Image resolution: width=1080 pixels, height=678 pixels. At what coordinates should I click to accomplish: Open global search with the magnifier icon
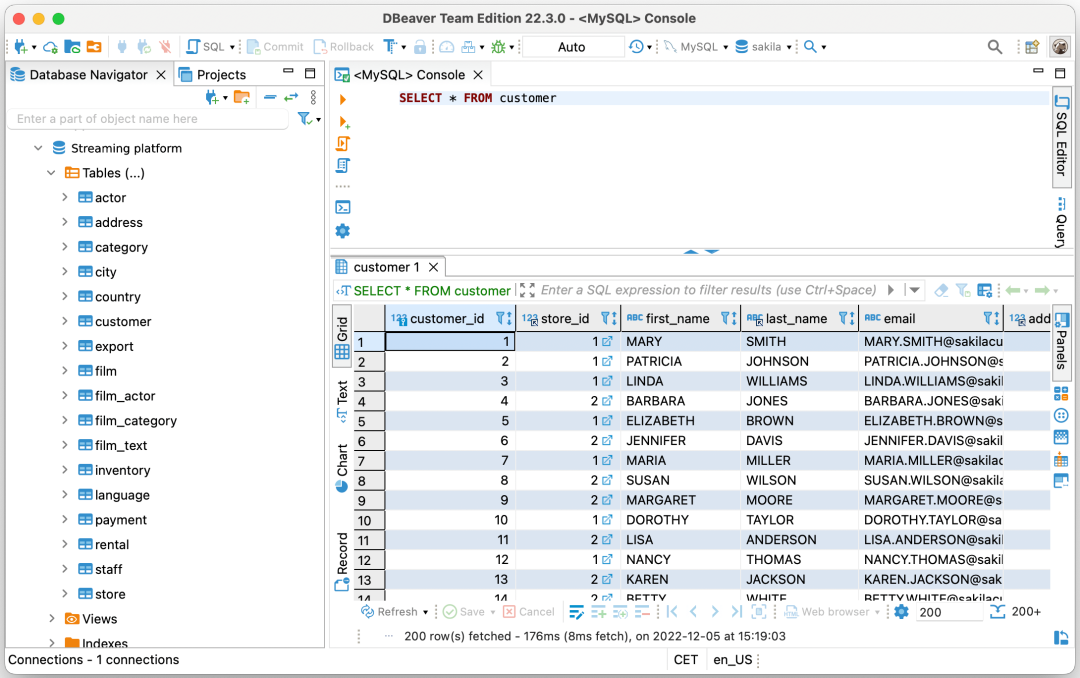(994, 46)
